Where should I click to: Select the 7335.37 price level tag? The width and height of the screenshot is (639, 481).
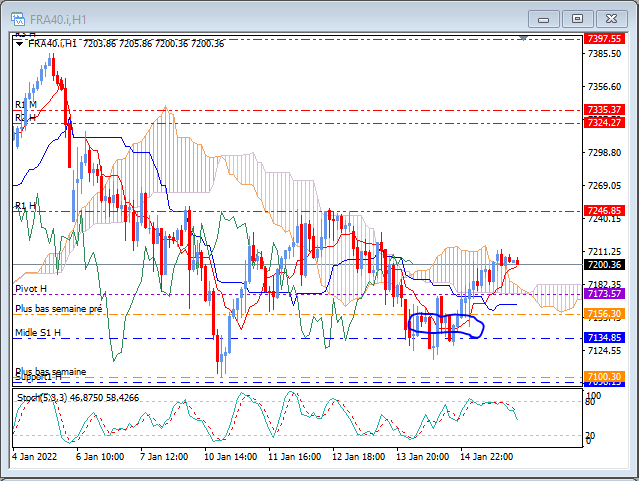pyautogui.click(x=604, y=110)
